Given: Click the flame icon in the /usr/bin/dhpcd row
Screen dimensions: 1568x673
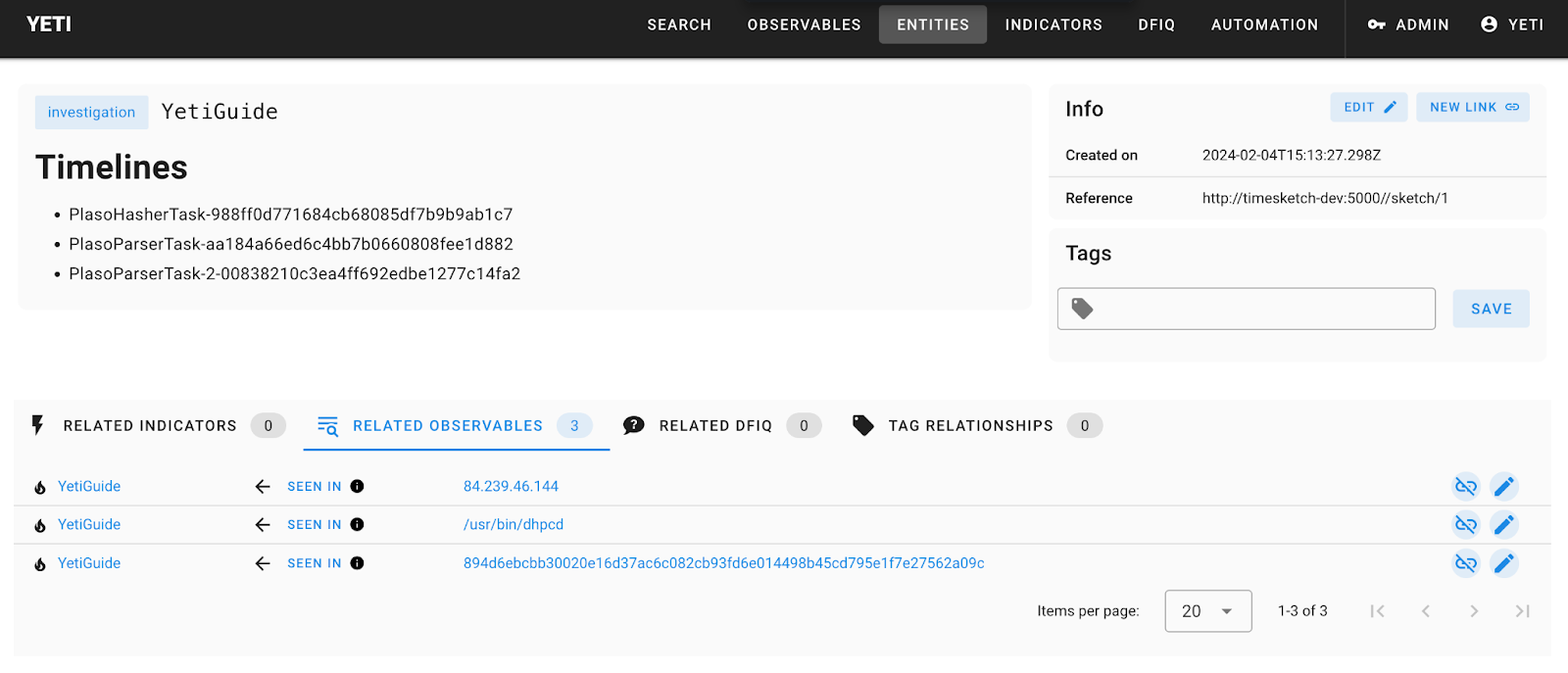Looking at the screenshot, I should click(40, 525).
